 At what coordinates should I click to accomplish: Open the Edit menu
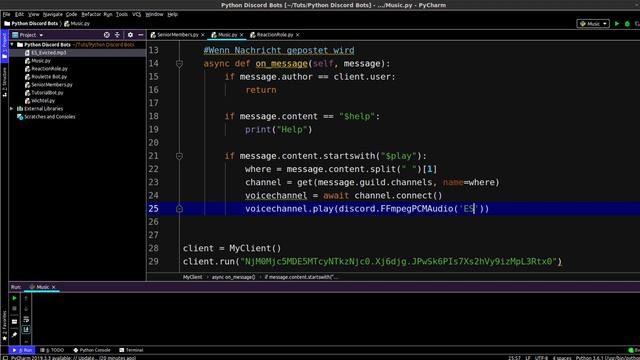[x=19, y=14]
